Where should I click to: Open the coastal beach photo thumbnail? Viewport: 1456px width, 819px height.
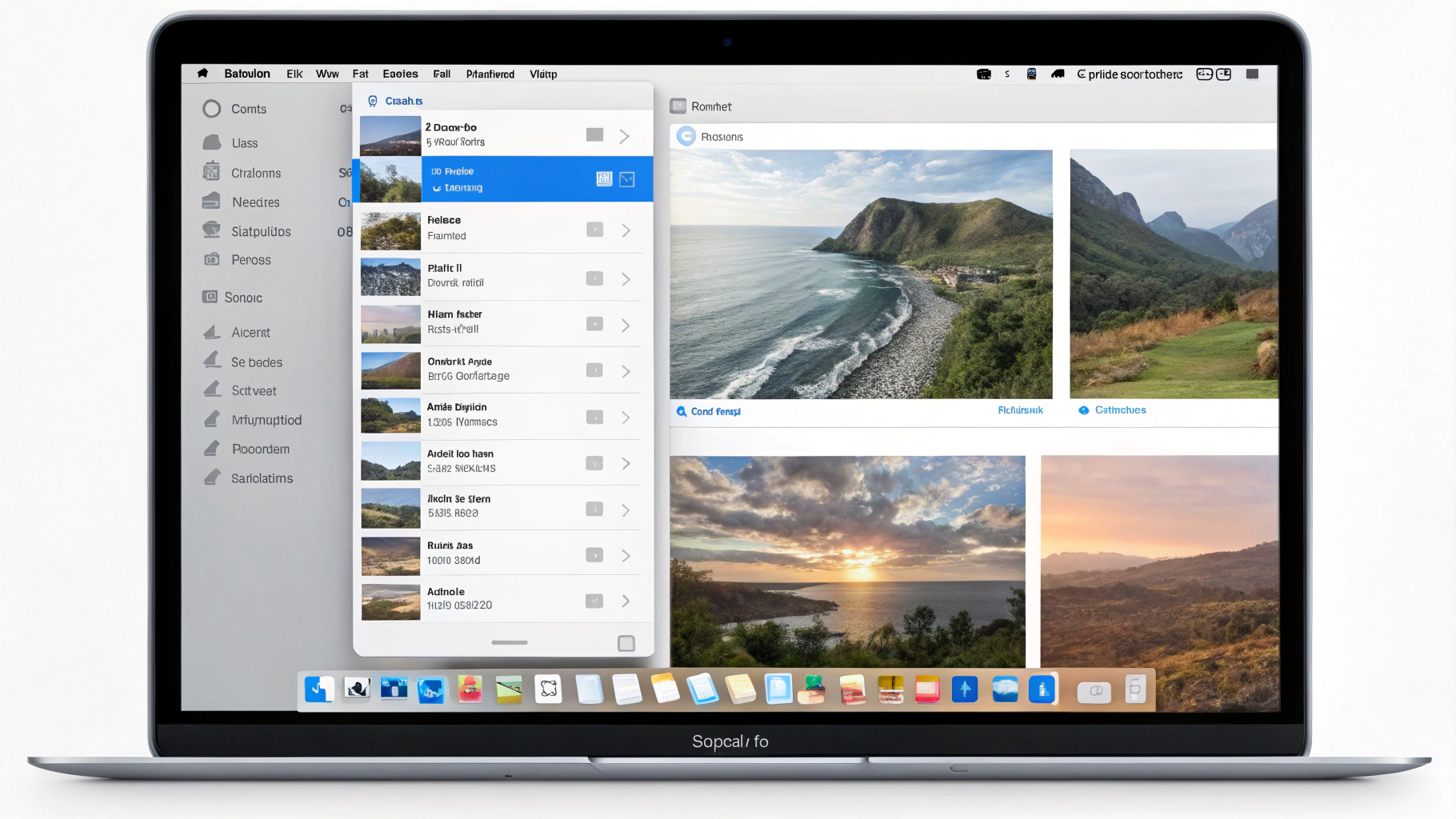[861, 274]
